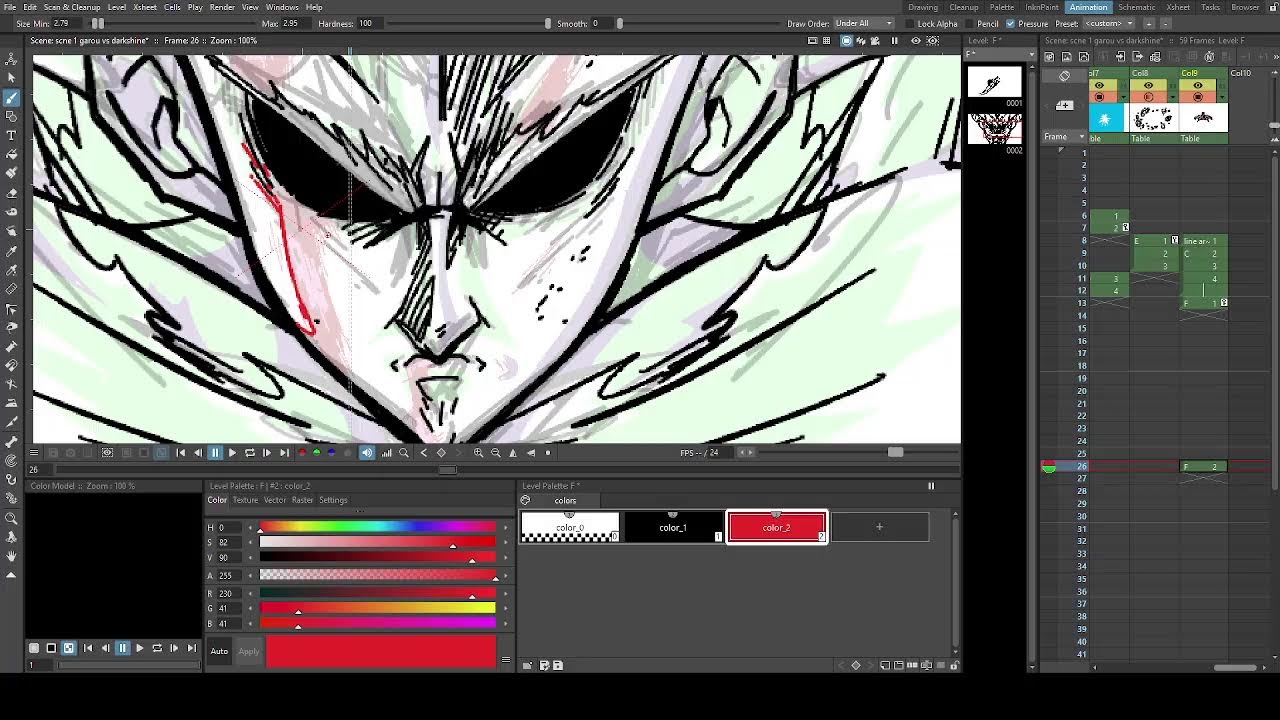Enable Pencil checkbox
Viewport: 1280px width, 720px height.
pyautogui.click(x=969, y=24)
